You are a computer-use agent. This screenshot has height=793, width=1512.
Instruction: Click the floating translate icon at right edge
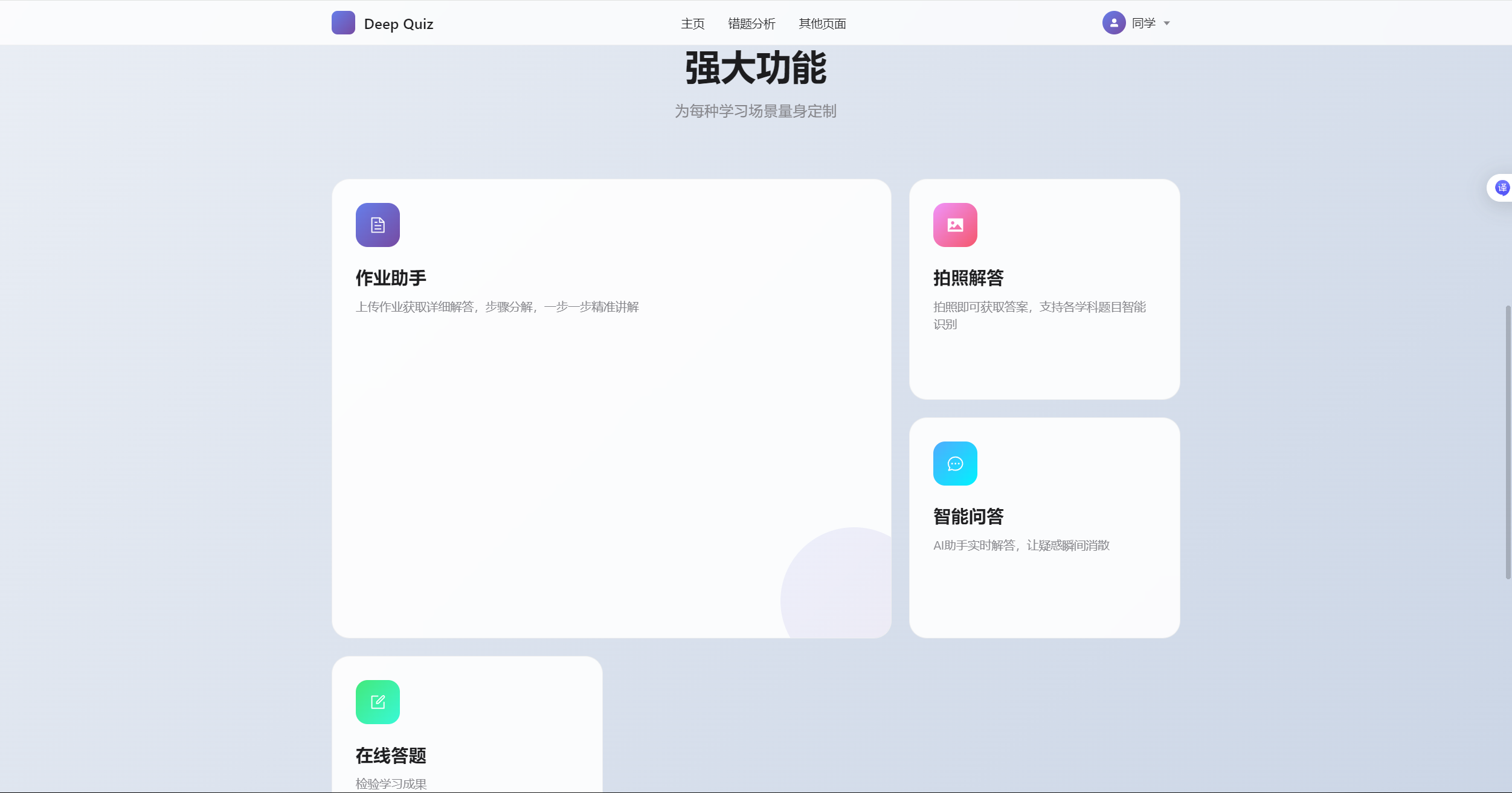(1501, 188)
